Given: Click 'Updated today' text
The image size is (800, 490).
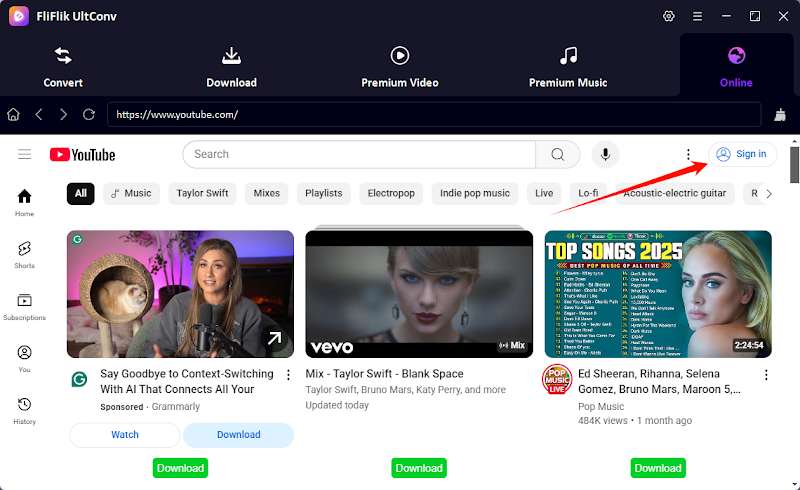Looking at the screenshot, I should pos(337,405).
